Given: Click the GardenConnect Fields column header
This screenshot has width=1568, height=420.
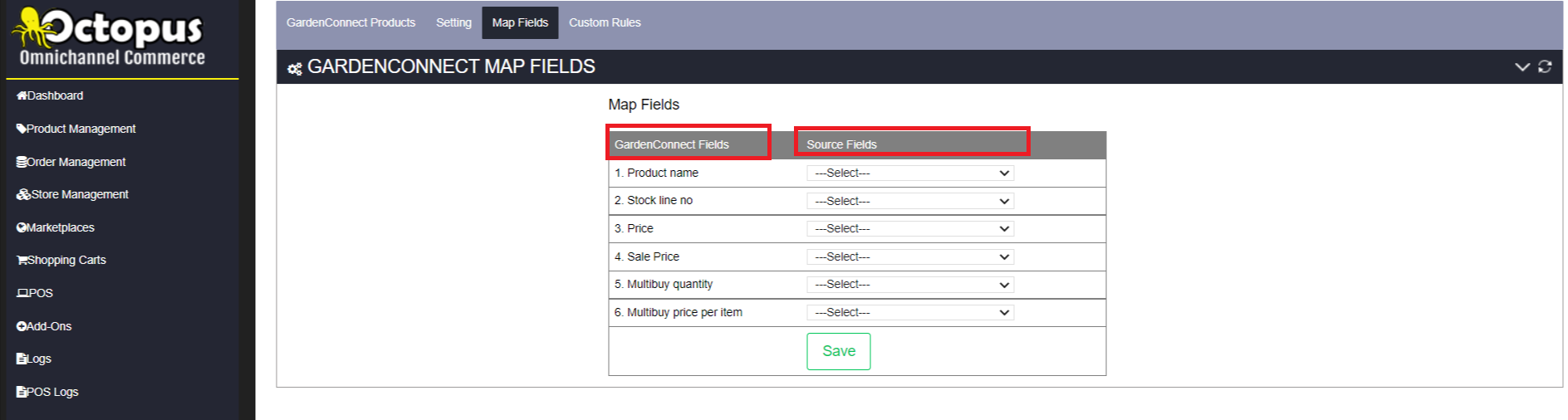Looking at the screenshot, I should pos(672,144).
